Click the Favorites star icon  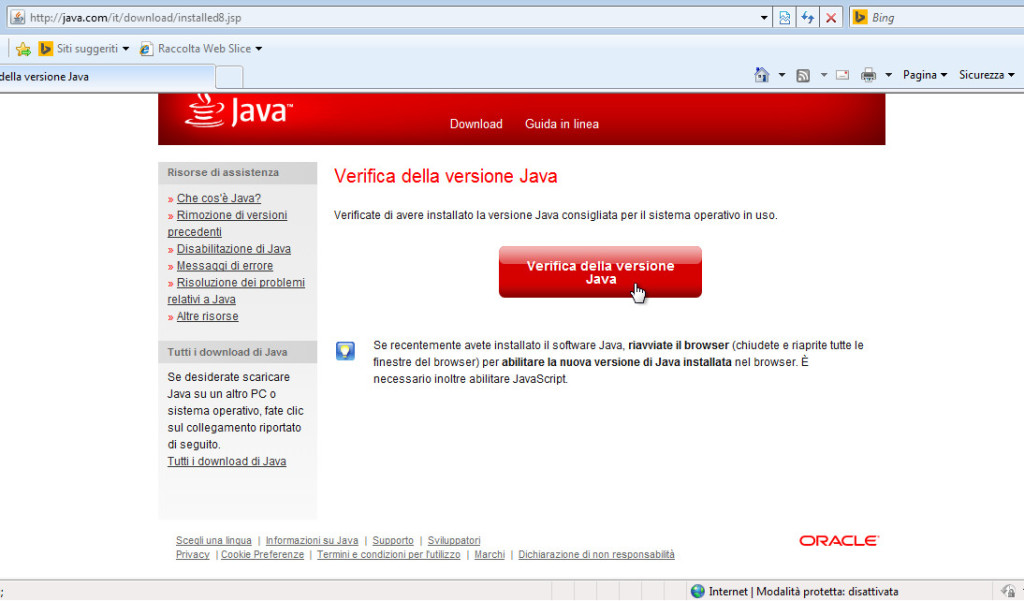tap(23, 49)
